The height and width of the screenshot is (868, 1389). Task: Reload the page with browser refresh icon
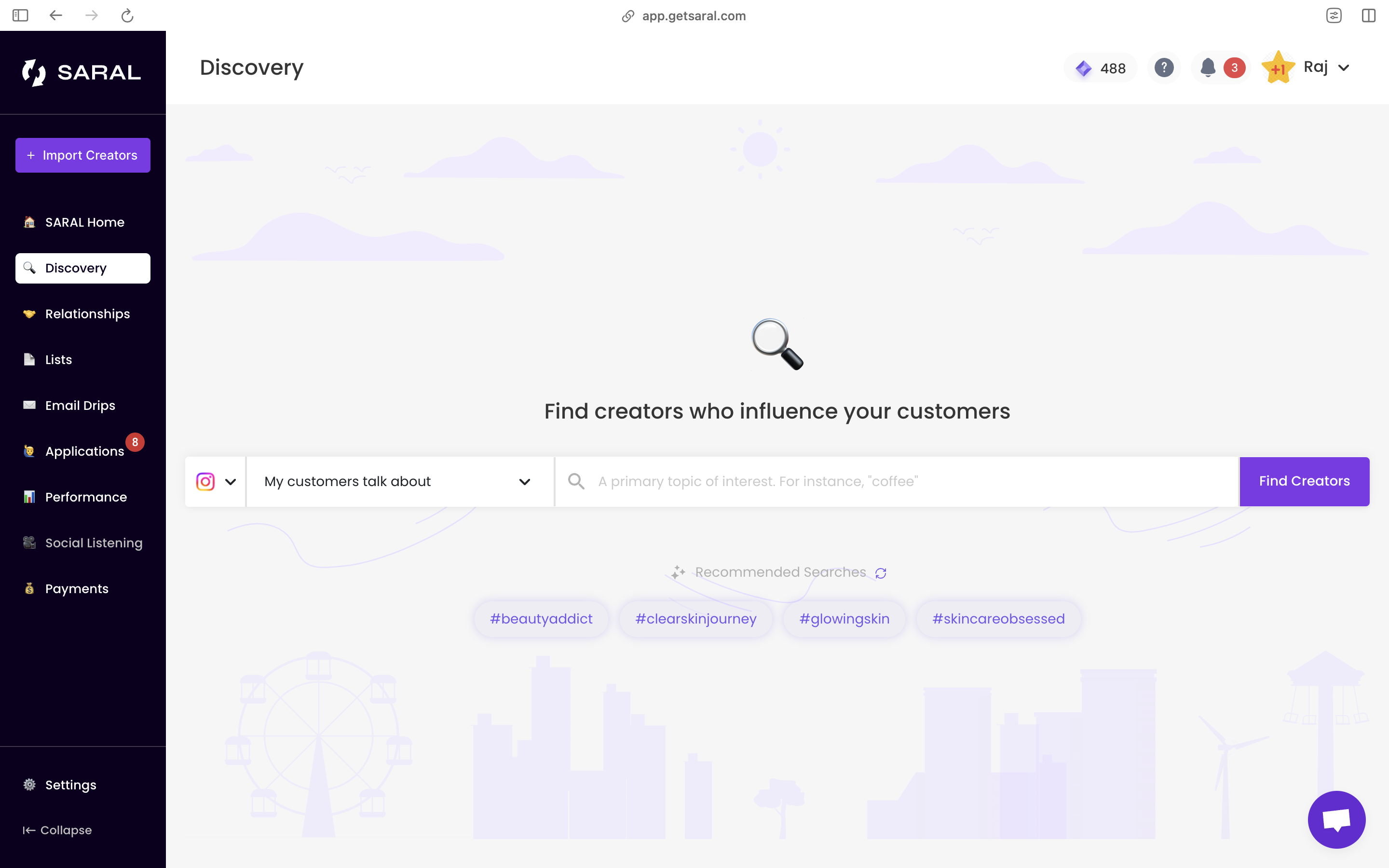coord(127,15)
